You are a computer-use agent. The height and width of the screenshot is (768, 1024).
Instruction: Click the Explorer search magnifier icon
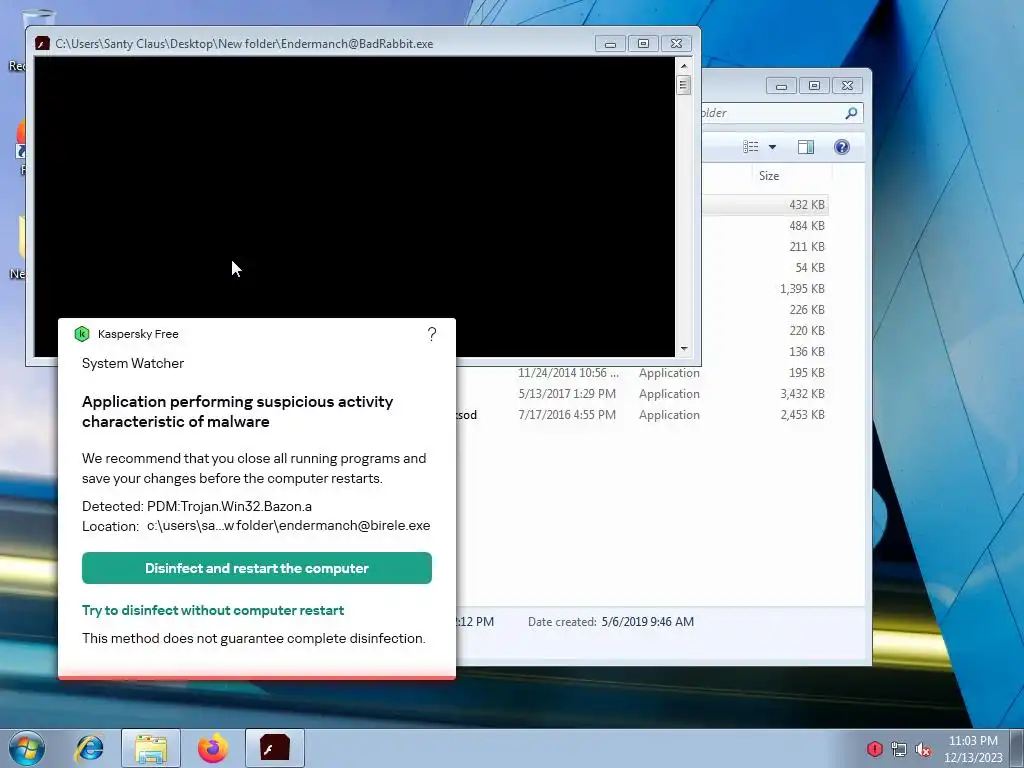point(851,113)
